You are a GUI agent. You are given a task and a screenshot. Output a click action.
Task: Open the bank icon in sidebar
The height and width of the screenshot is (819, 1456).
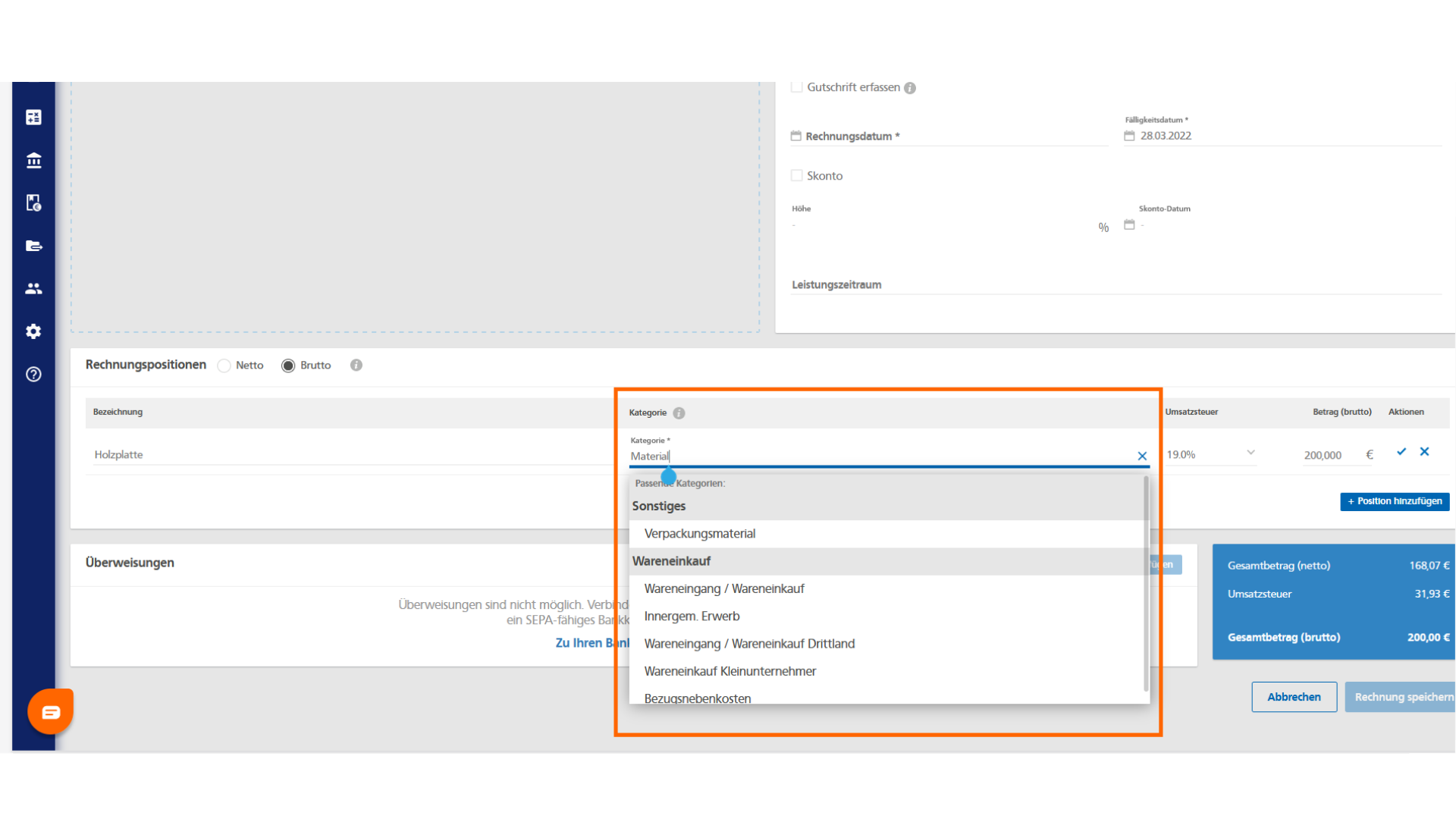(33, 160)
